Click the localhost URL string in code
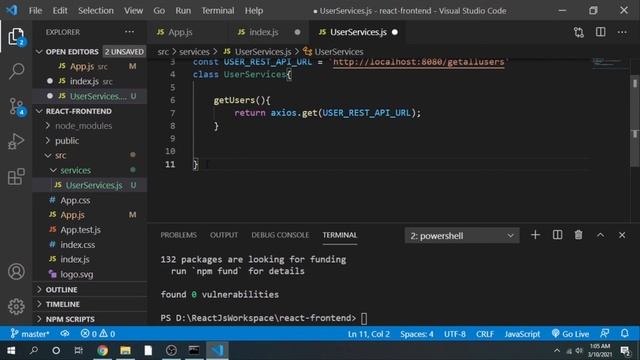The image size is (640, 360). tap(418, 62)
